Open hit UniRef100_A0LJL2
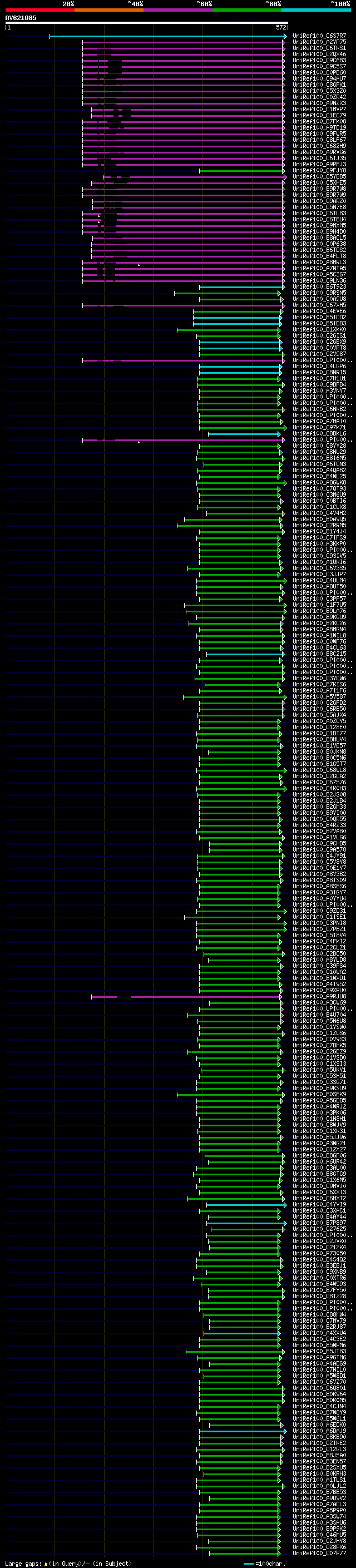This screenshot has height=1568, width=356. point(319,1486)
